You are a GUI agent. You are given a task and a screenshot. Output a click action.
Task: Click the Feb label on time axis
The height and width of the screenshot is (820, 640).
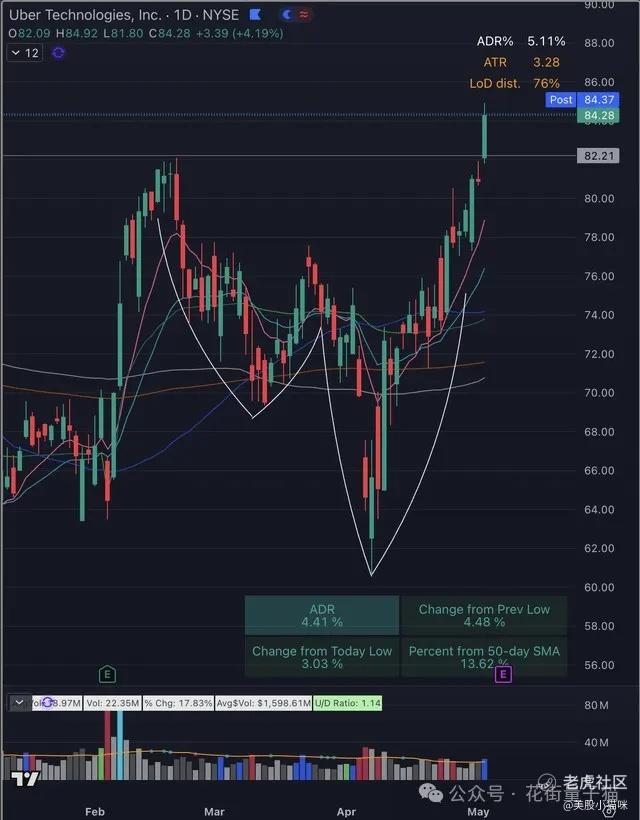pyautogui.click(x=95, y=812)
